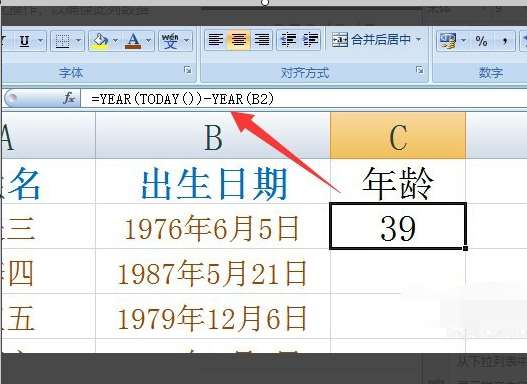The width and height of the screenshot is (527, 384).
Task: Align text right in the cell
Action: coord(261,40)
